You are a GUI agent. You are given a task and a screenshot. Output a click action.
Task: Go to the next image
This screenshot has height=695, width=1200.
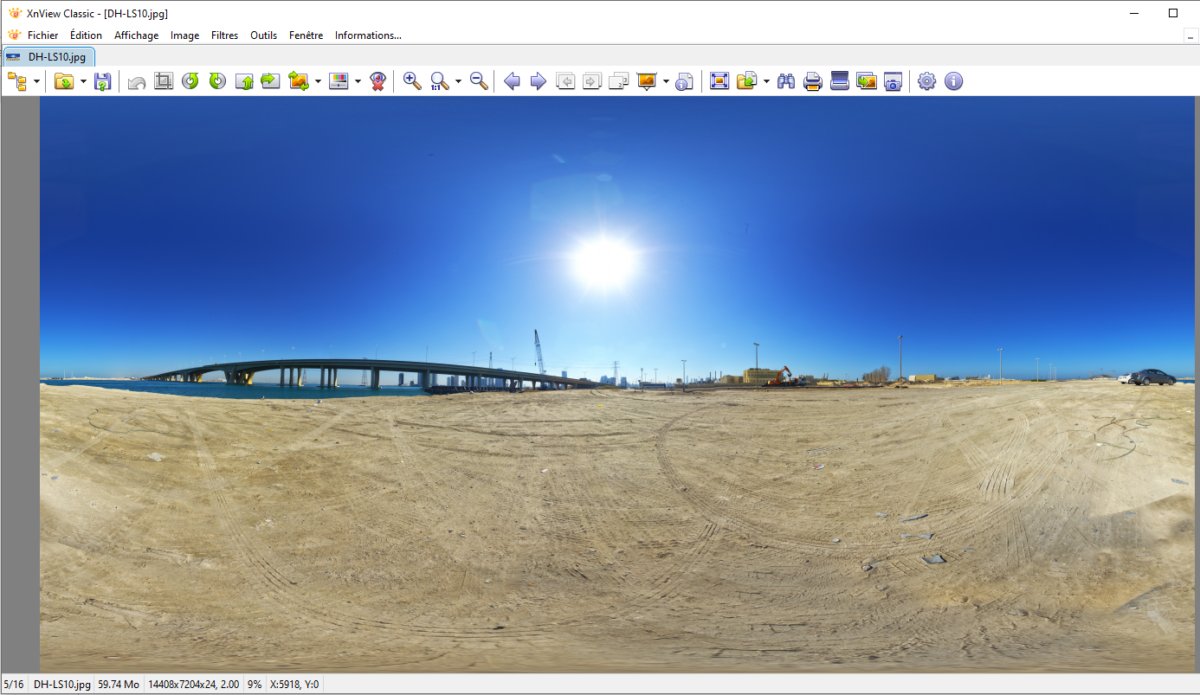tap(537, 81)
